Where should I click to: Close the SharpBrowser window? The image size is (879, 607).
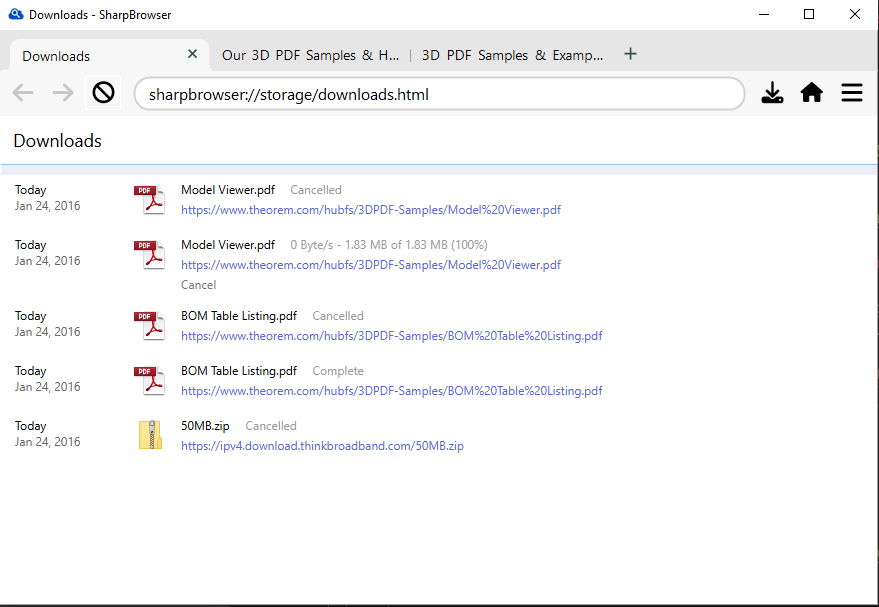(854, 14)
